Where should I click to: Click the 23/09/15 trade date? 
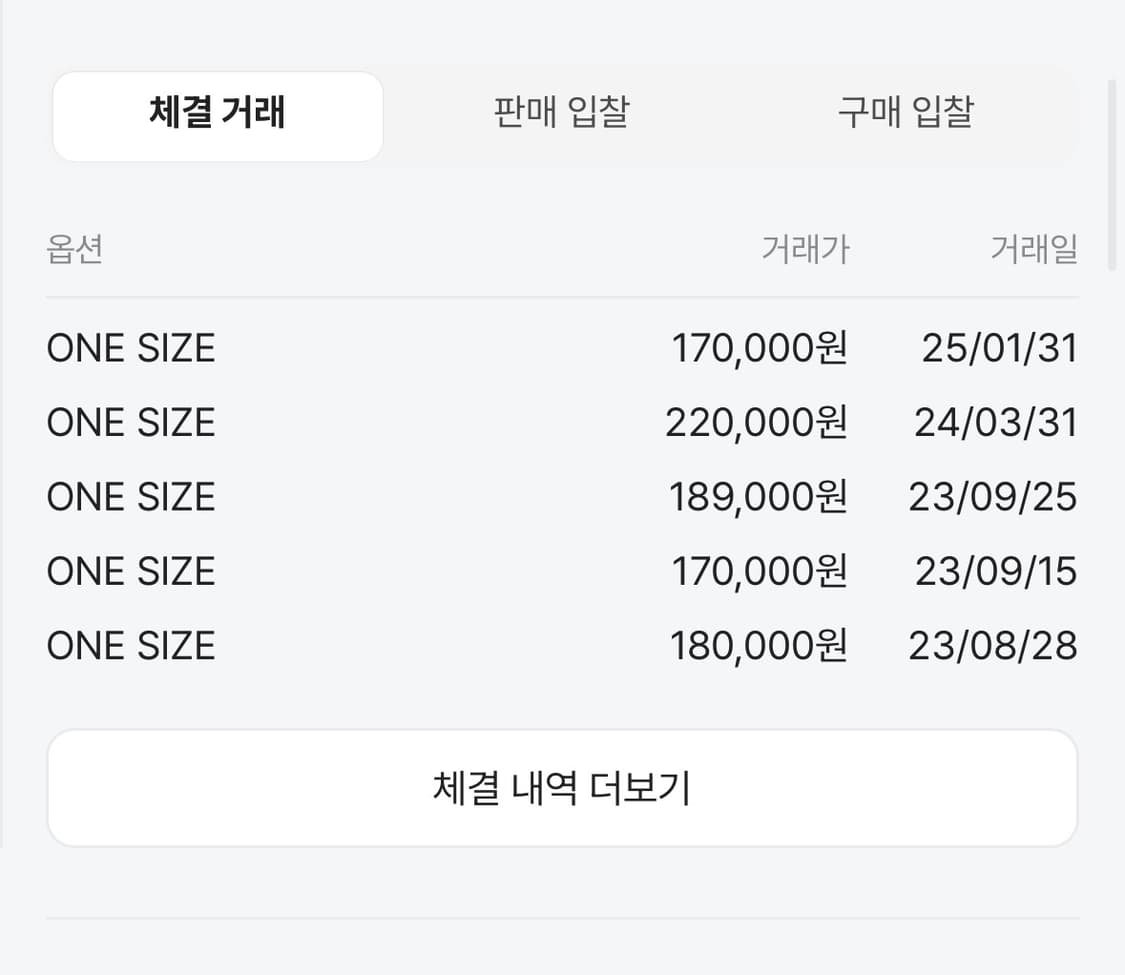click(x=996, y=571)
